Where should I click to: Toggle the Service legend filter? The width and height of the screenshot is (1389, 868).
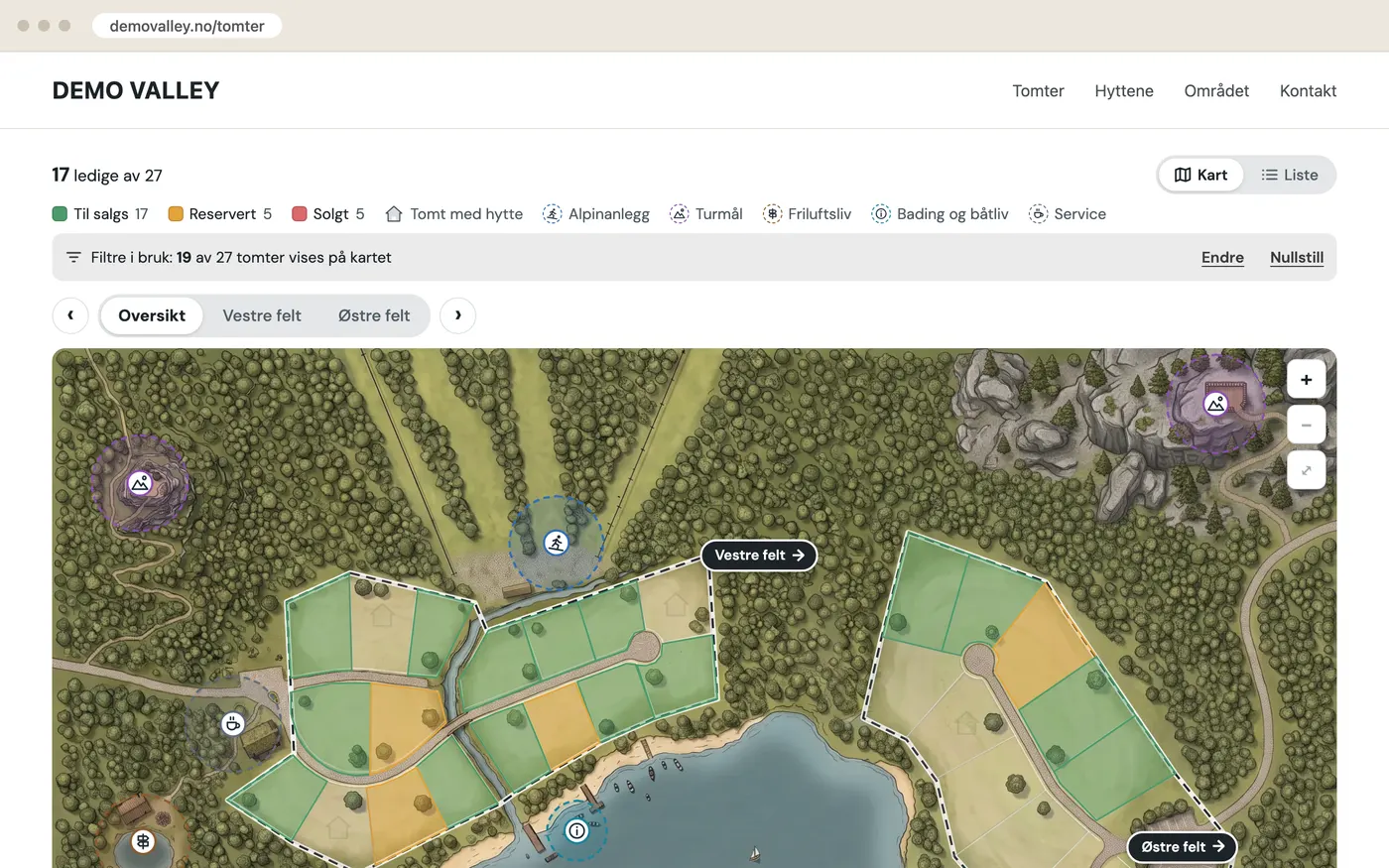[1068, 213]
